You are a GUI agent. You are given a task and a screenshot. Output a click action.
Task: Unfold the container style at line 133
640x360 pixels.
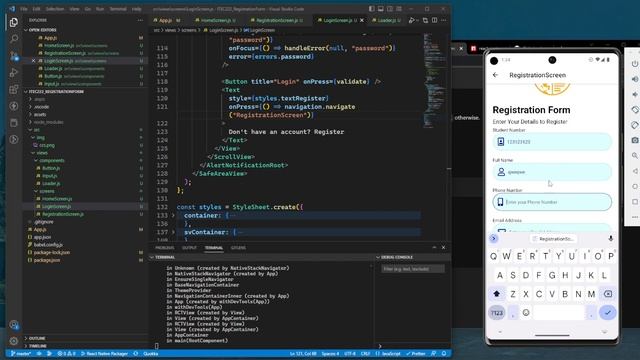[x=173, y=216]
